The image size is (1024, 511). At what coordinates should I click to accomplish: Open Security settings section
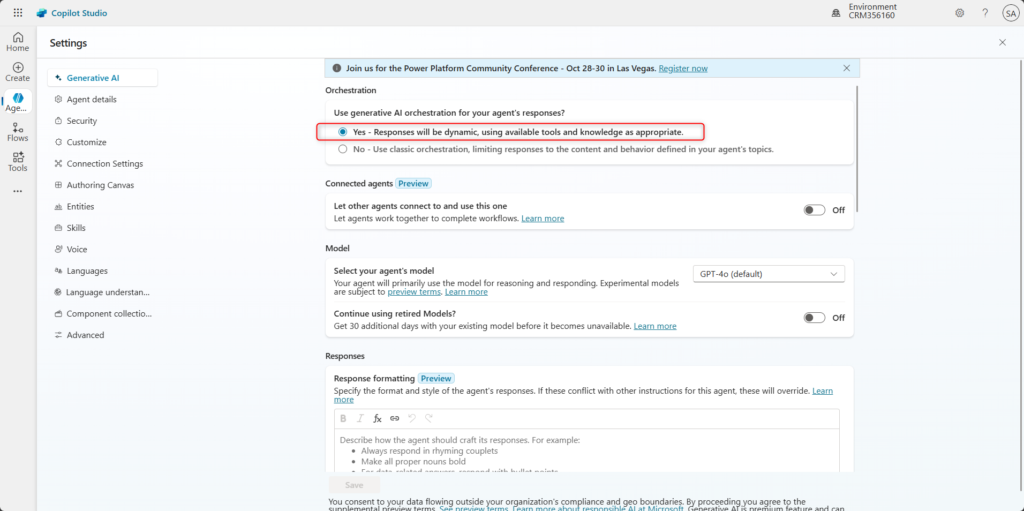click(81, 121)
